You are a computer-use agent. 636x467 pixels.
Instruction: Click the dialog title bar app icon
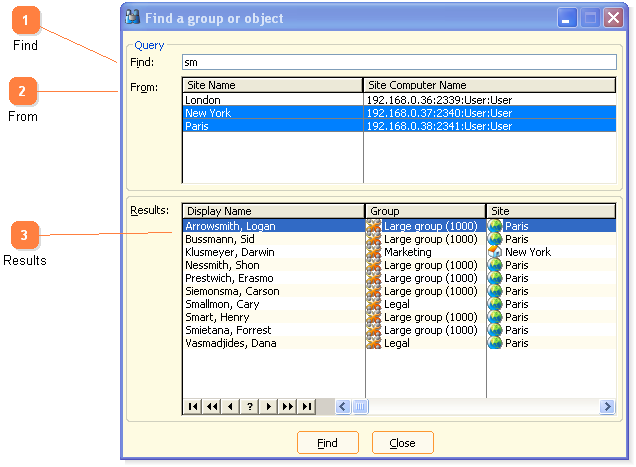pos(133,17)
